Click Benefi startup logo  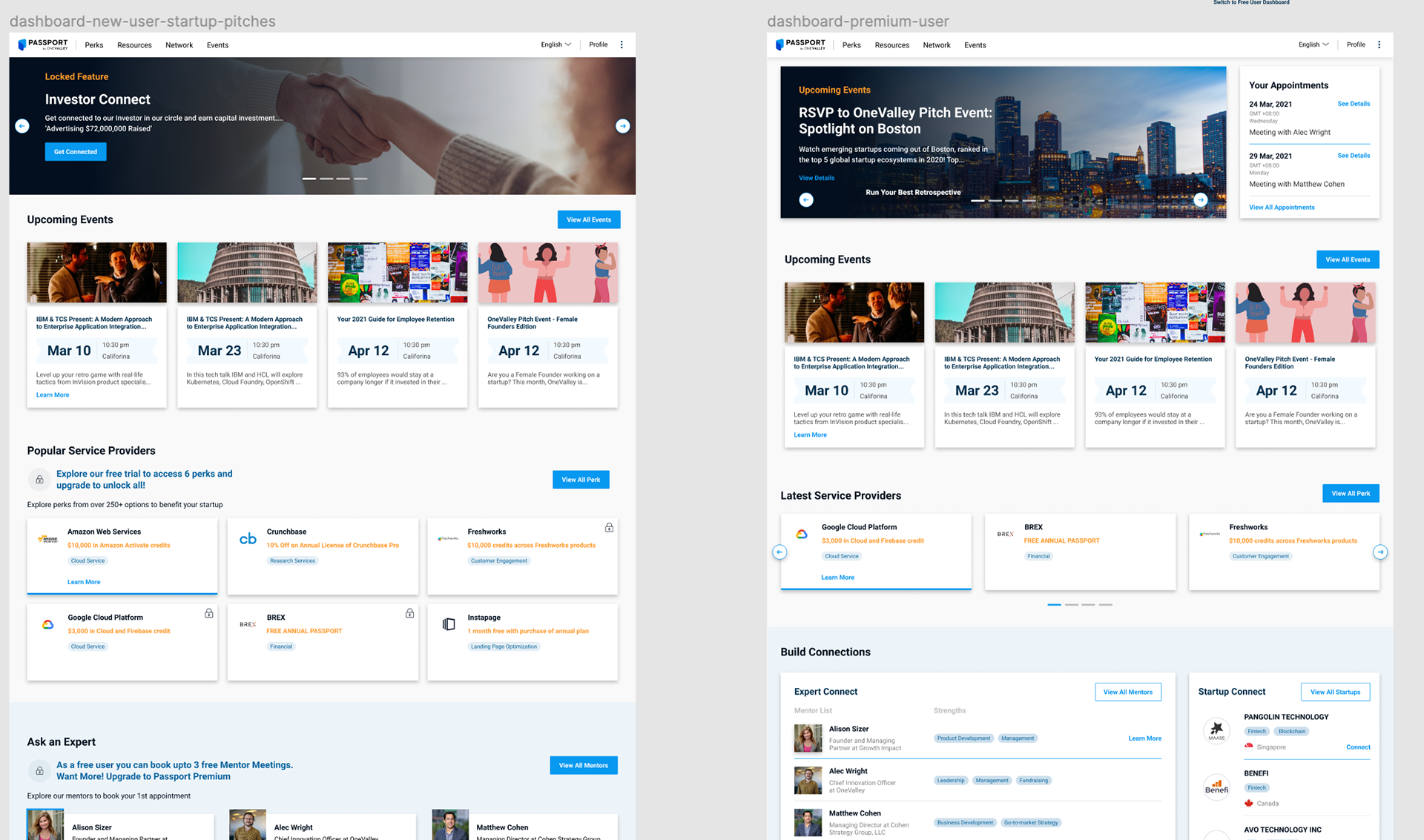coord(1216,787)
